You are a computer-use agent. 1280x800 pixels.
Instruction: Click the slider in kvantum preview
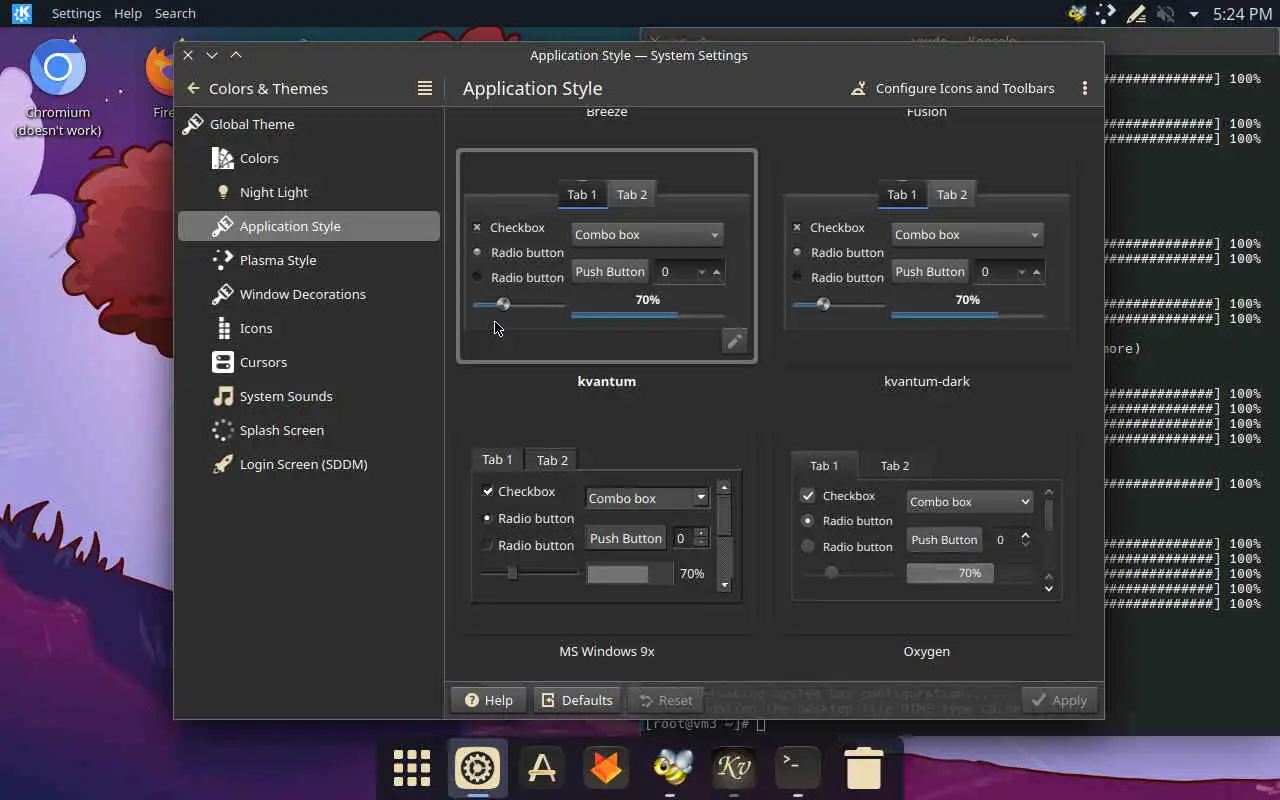518,304
